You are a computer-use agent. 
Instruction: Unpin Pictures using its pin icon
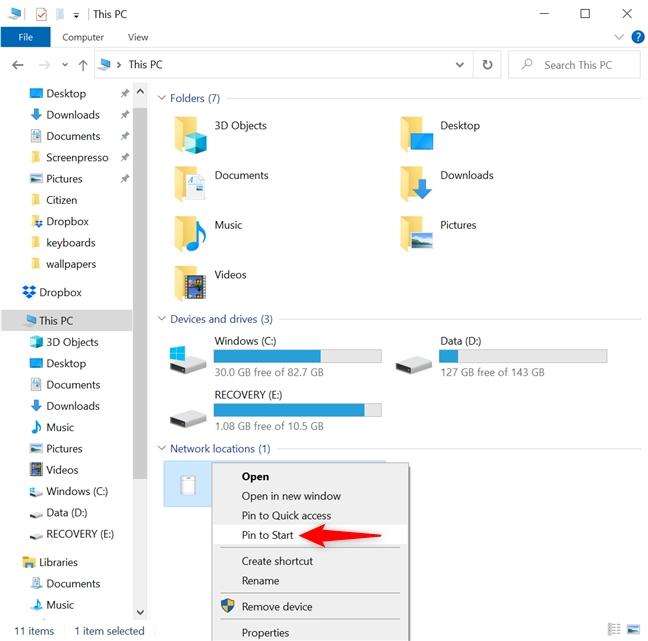(124, 179)
